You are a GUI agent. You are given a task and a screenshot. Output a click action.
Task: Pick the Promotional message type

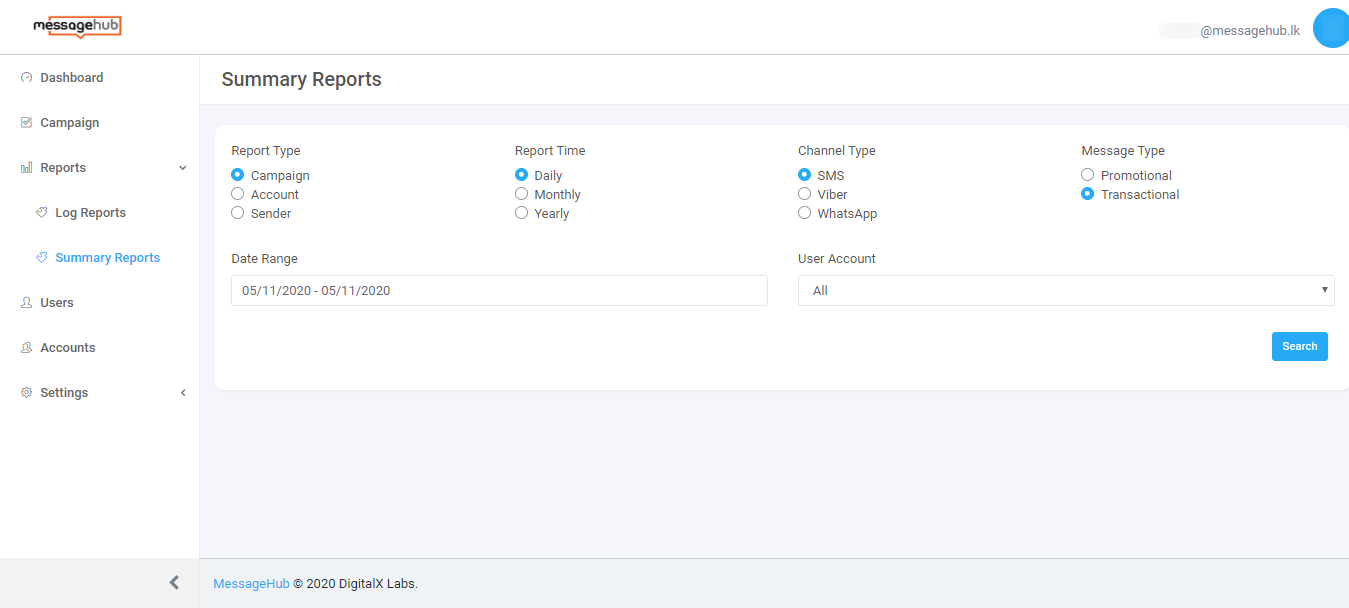point(1088,175)
